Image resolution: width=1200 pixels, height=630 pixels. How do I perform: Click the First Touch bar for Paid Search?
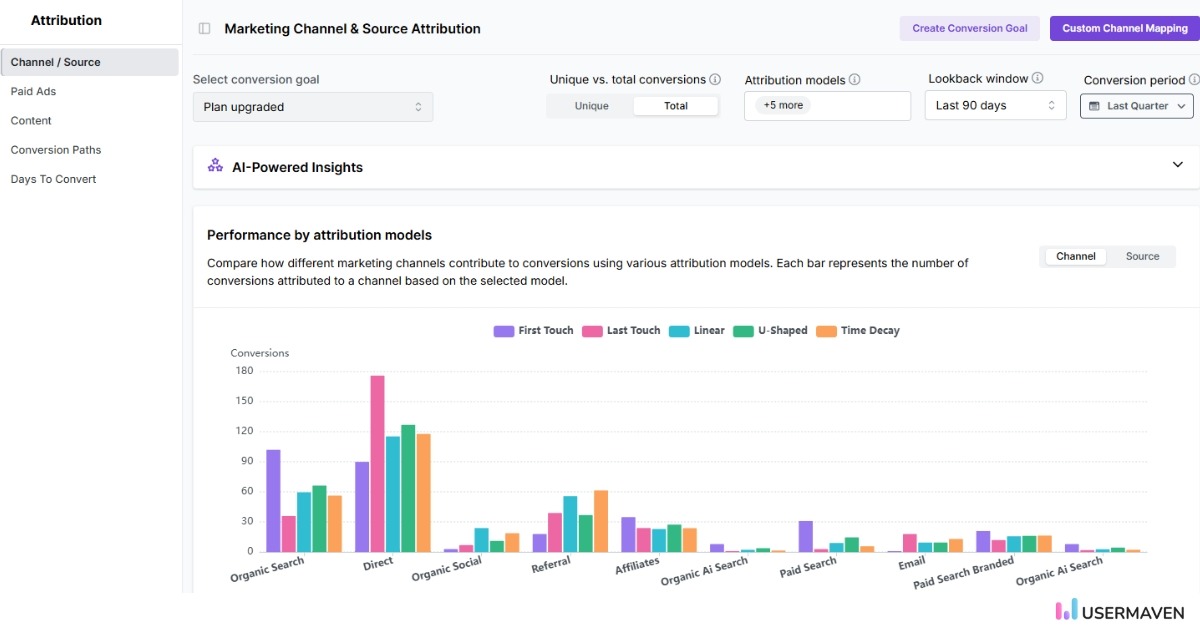pyautogui.click(x=806, y=536)
